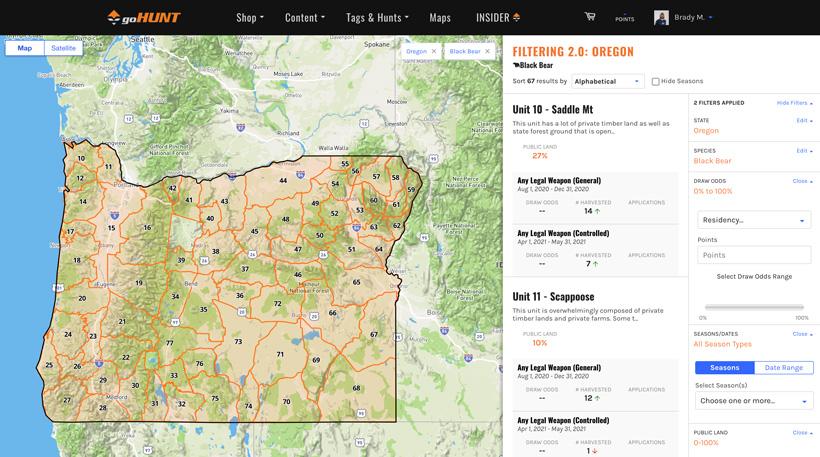Switch season filter to Date Range
The width and height of the screenshot is (820, 457).
pyautogui.click(x=784, y=368)
